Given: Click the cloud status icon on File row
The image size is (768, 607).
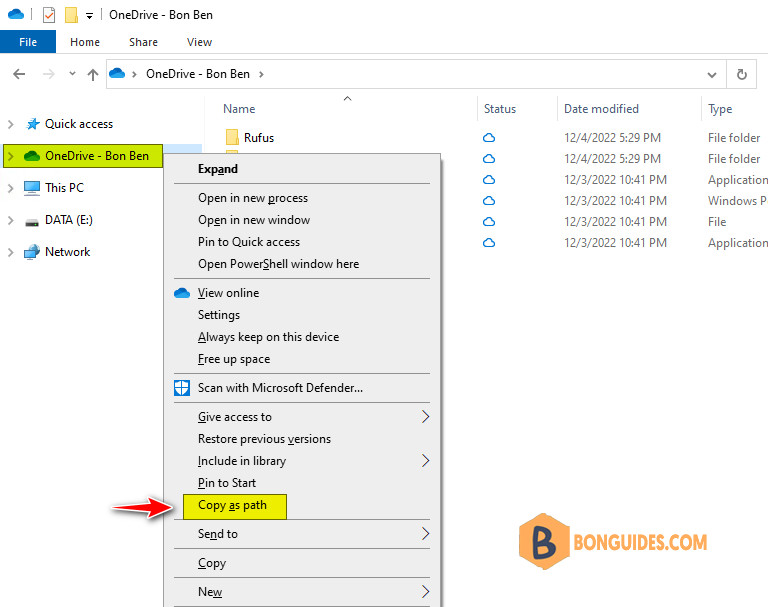Looking at the screenshot, I should click(x=489, y=222).
